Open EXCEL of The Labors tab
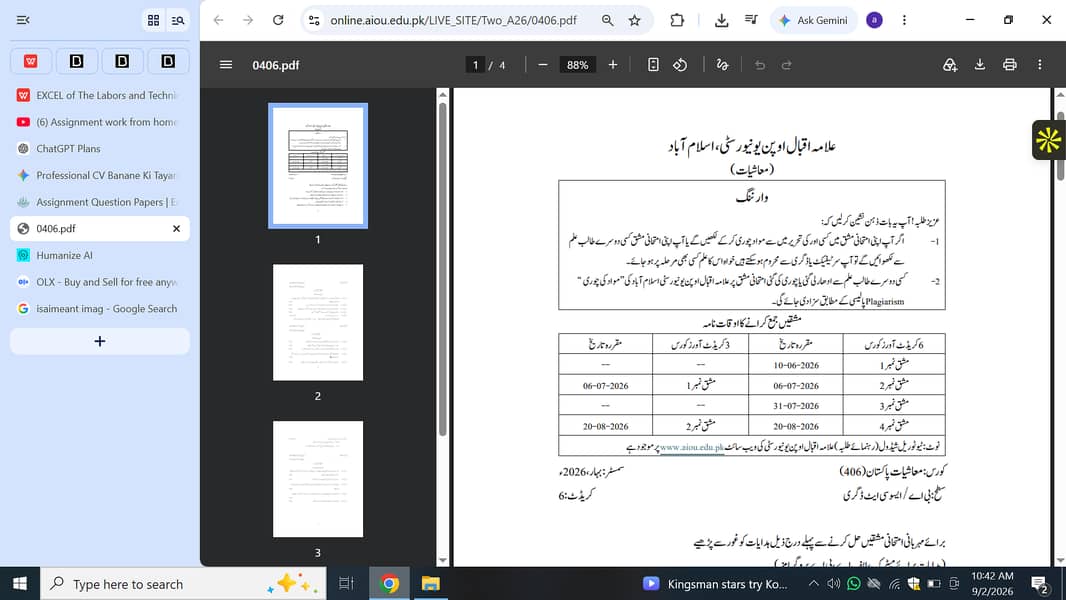 [x=100, y=95]
